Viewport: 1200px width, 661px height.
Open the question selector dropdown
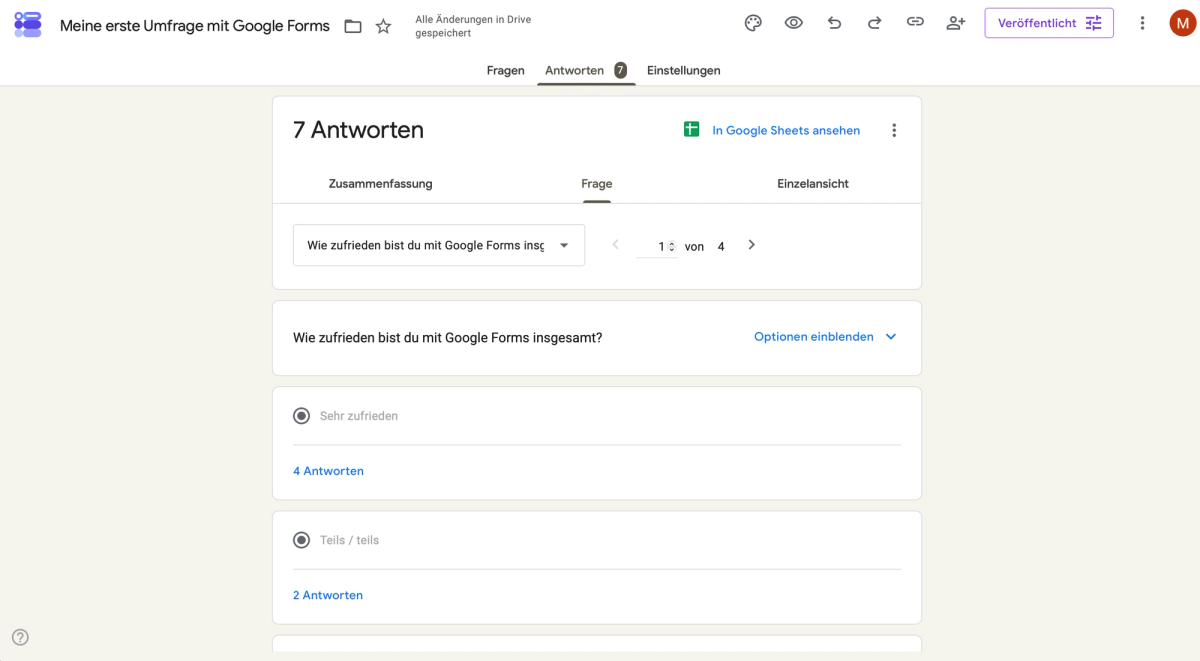[439, 245]
